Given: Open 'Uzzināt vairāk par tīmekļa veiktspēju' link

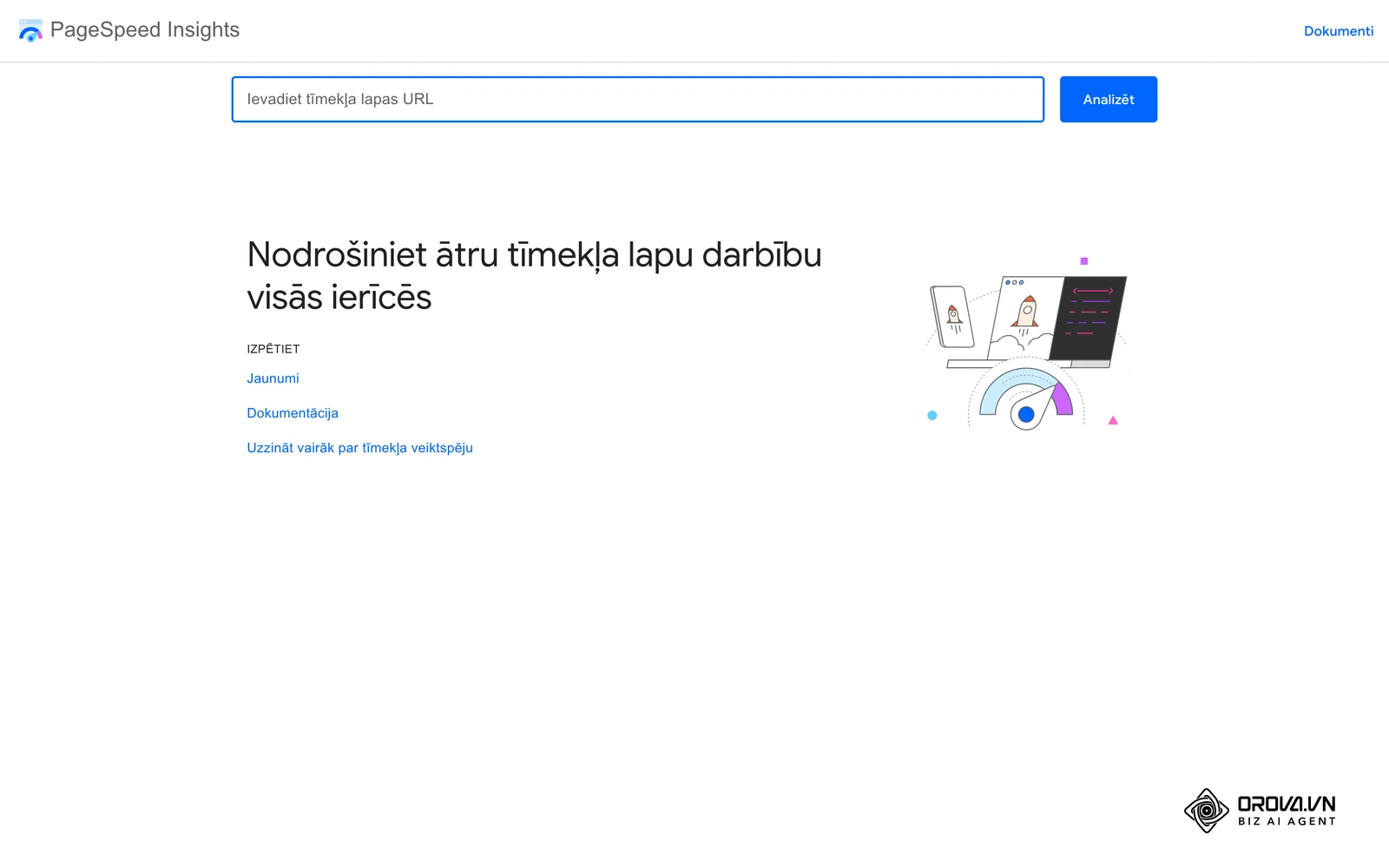Looking at the screenshot, I should coord(359,448).
